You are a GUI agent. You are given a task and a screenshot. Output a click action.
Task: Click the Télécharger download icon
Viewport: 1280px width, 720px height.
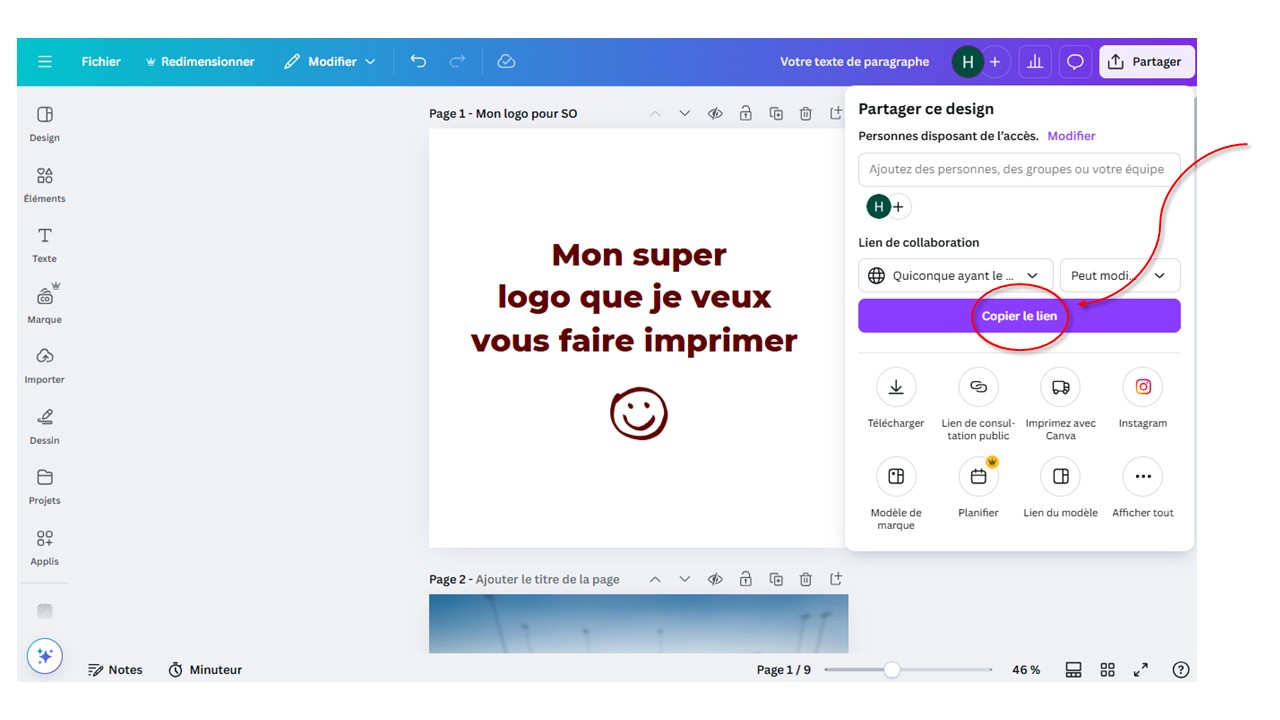tap(896, 388)
